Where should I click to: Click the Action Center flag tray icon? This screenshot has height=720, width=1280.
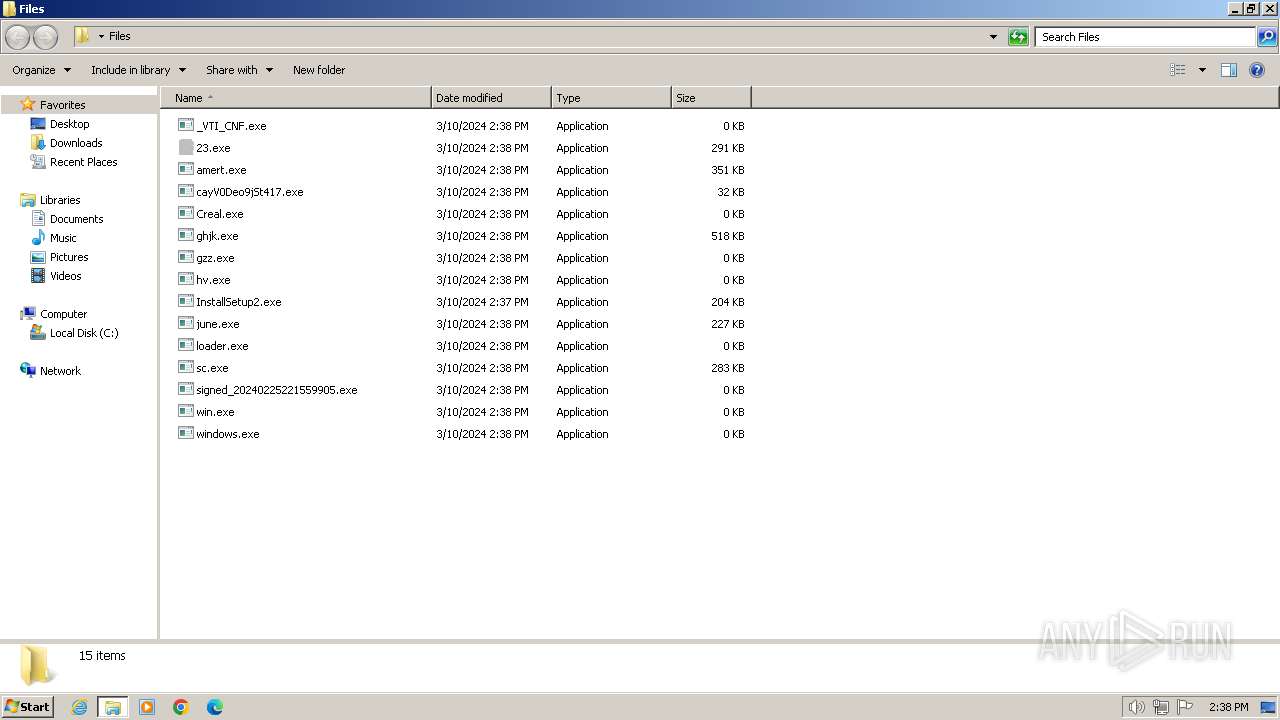1185,707
